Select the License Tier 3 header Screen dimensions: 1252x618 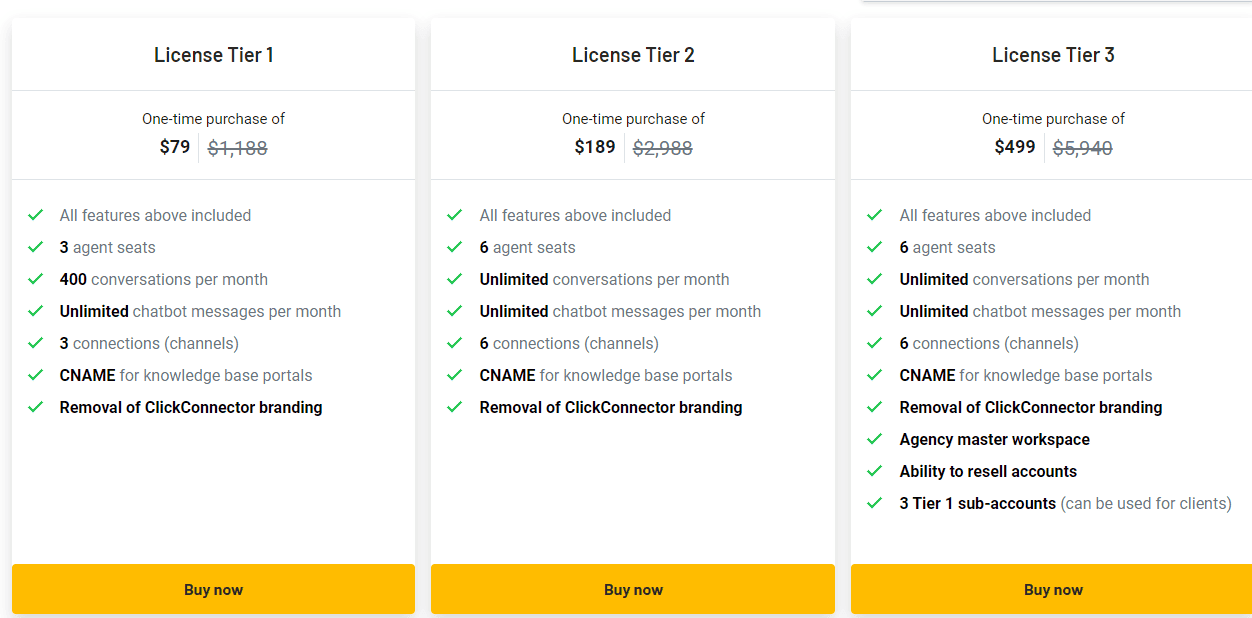pos(1053,54)
